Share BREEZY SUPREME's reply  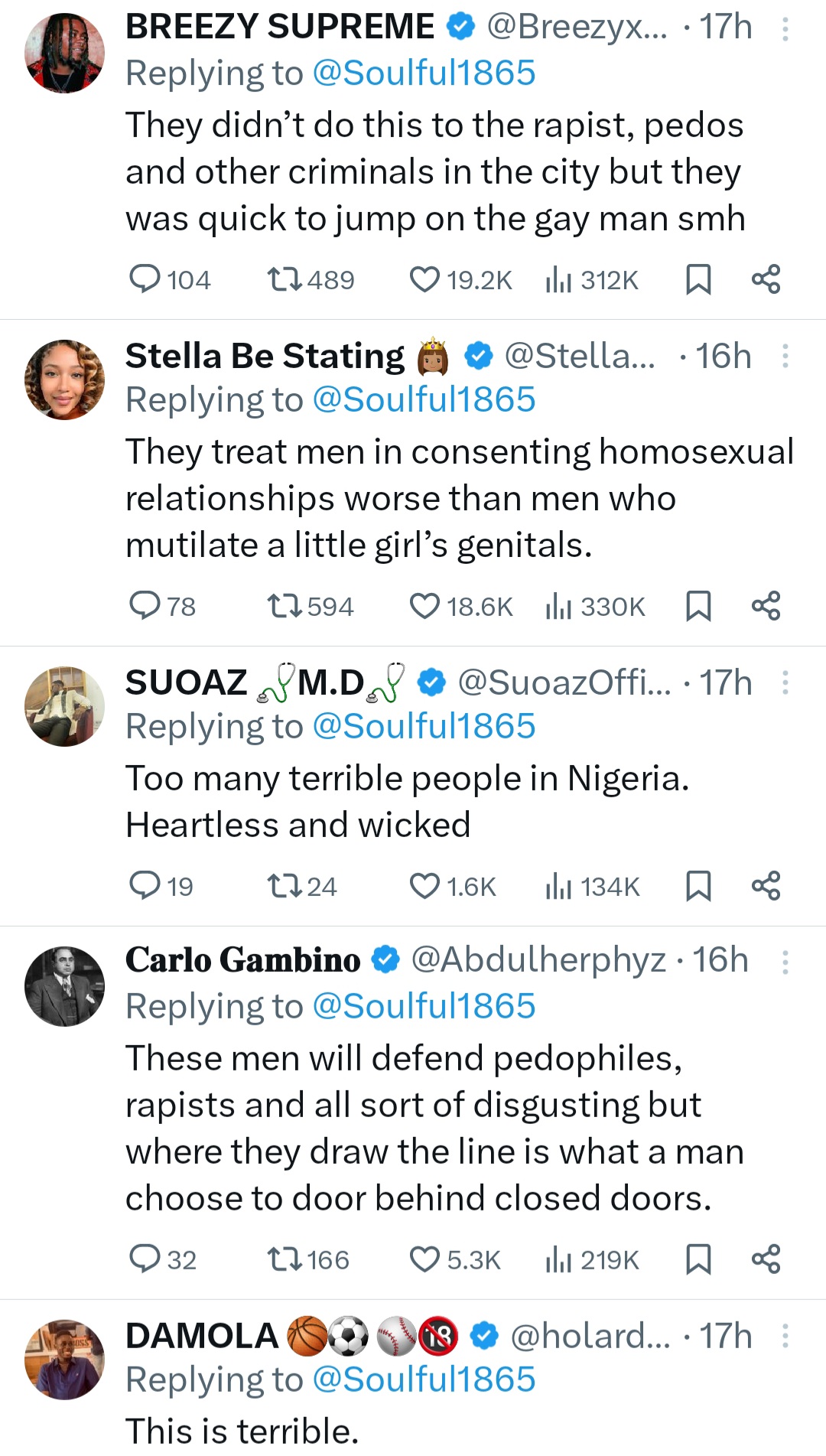point(766,280)
